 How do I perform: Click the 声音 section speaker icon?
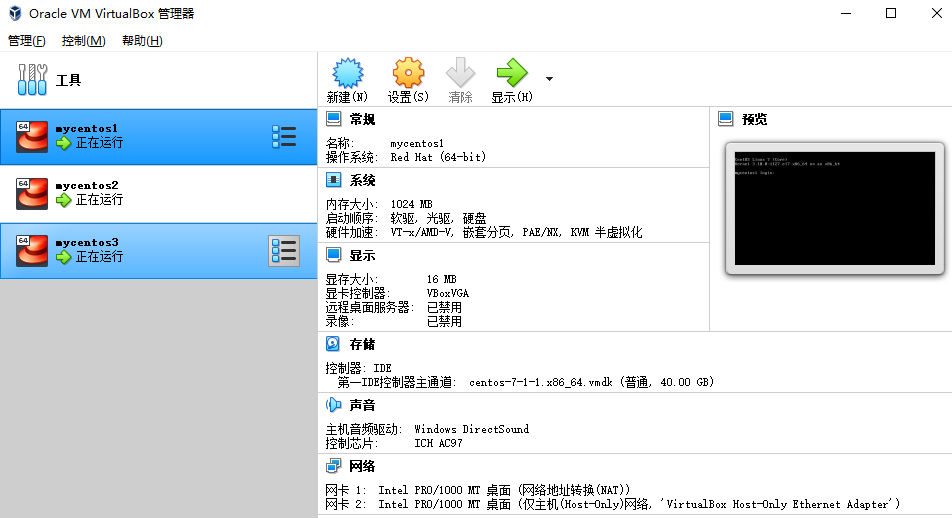(333, 404)
